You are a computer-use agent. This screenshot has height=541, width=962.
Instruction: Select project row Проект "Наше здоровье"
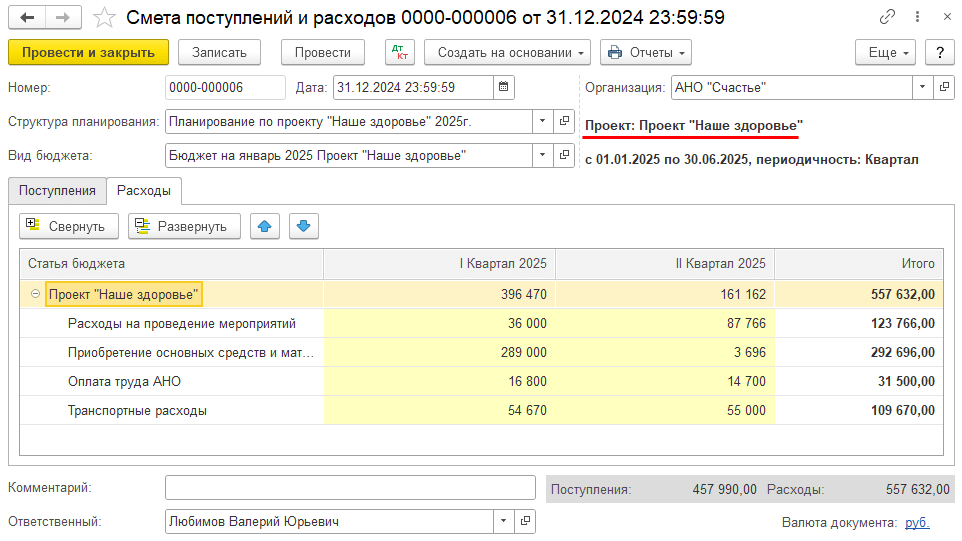tap(481, 294)
